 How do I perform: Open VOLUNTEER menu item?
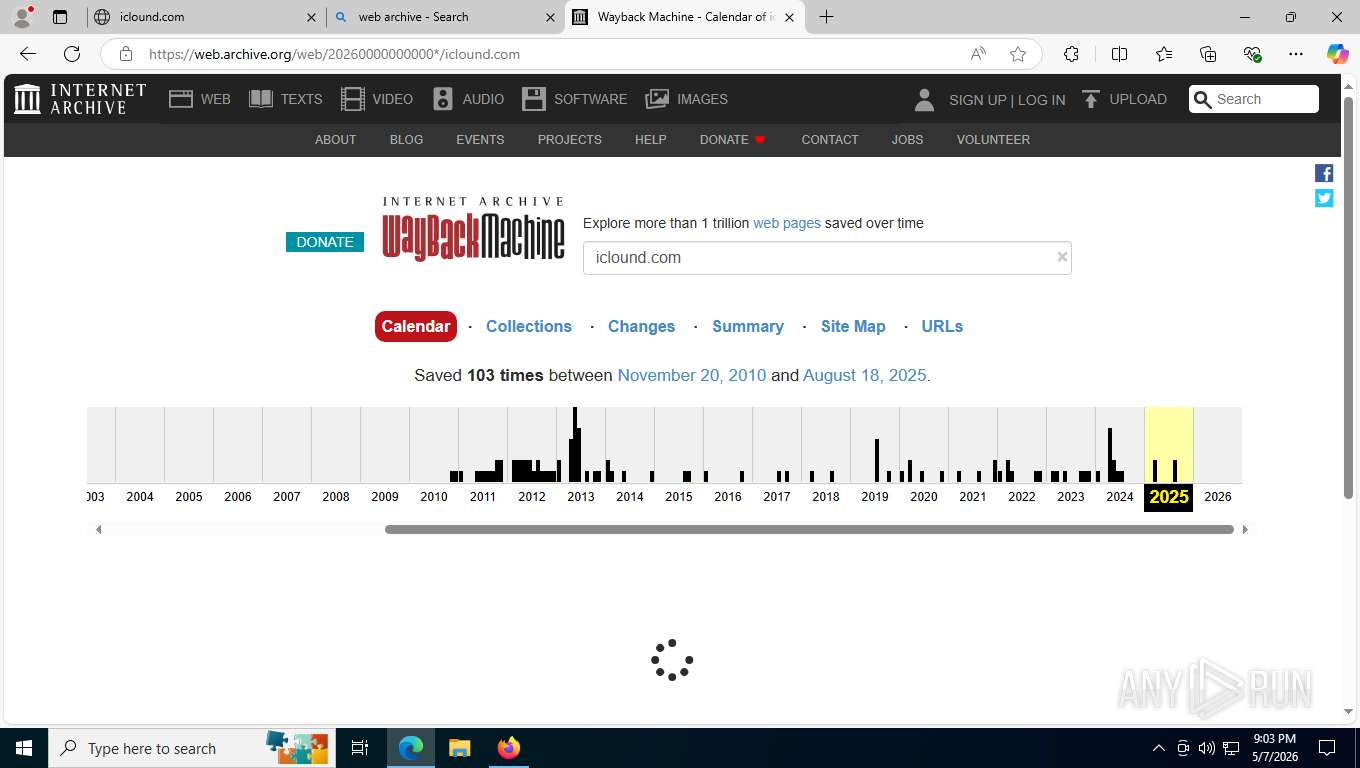[x=993, y=139]
